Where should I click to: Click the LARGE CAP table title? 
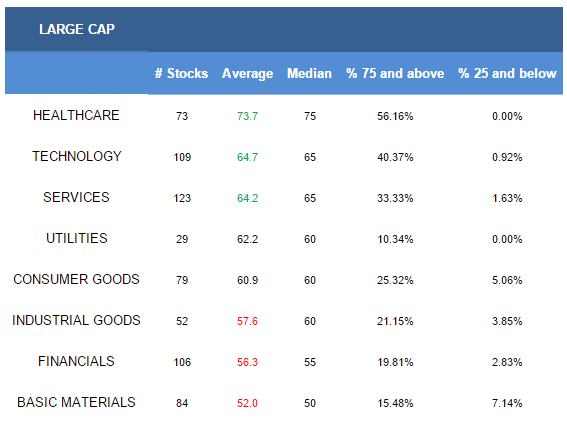[x=77, y=29]
